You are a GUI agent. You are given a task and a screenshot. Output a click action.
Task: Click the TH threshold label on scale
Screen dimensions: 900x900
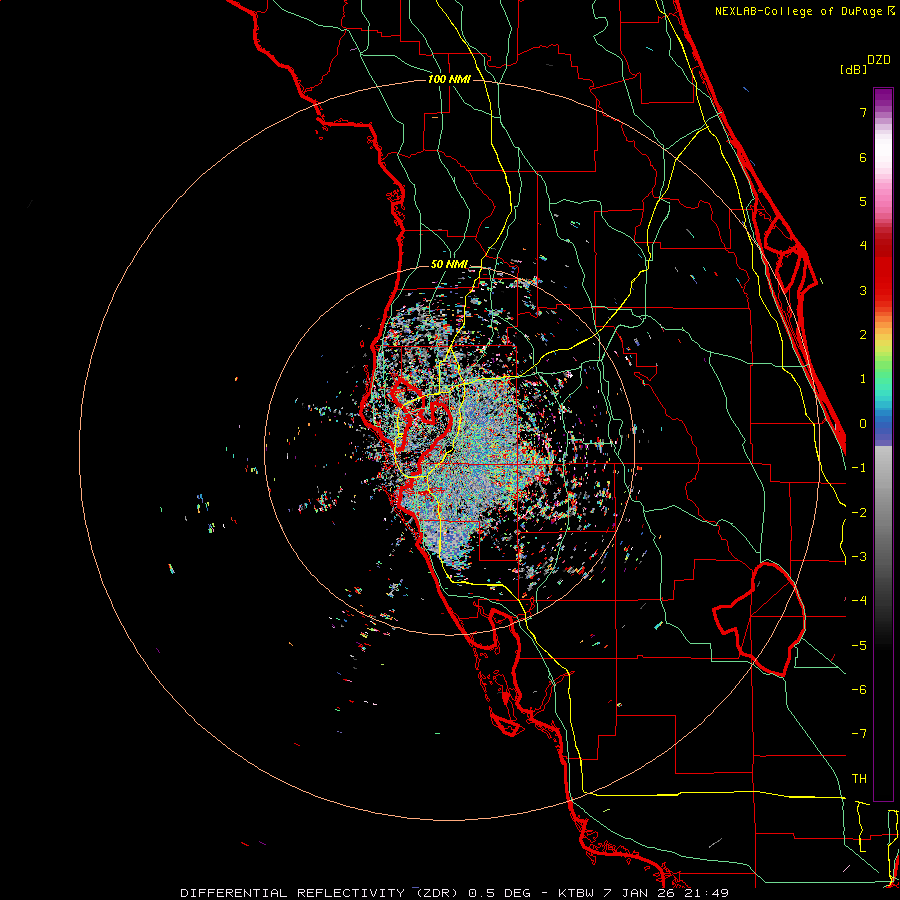(859, 779)
